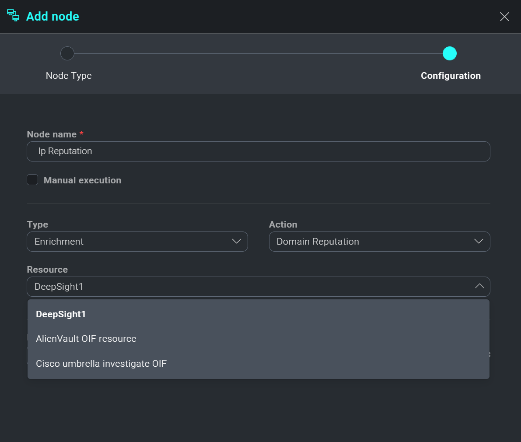521x442 pixels.
Task: Click the Add node title text
Action: [53, 16]
